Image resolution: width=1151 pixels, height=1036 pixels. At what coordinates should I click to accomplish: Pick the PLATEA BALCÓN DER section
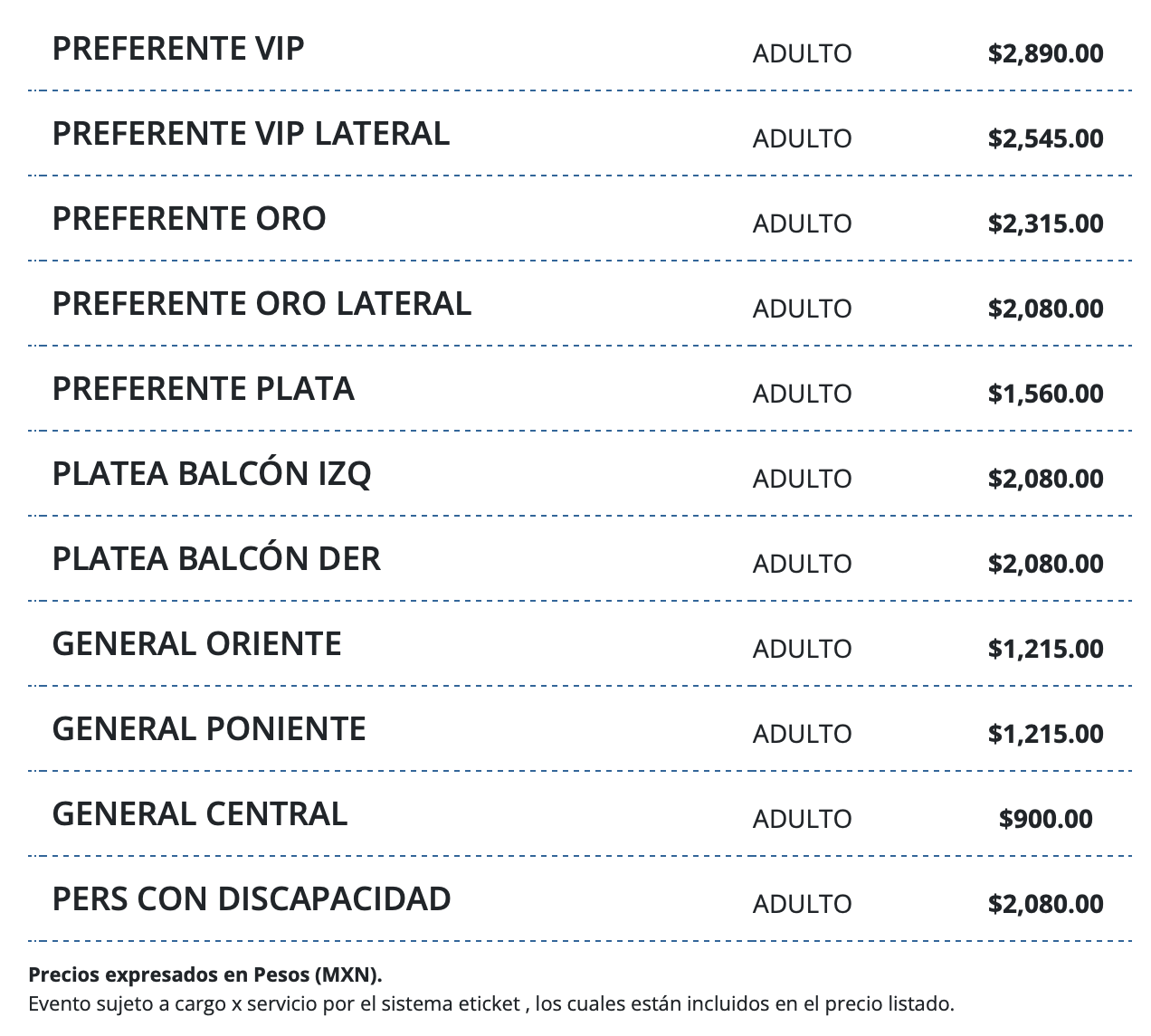(x=216, y=559)
